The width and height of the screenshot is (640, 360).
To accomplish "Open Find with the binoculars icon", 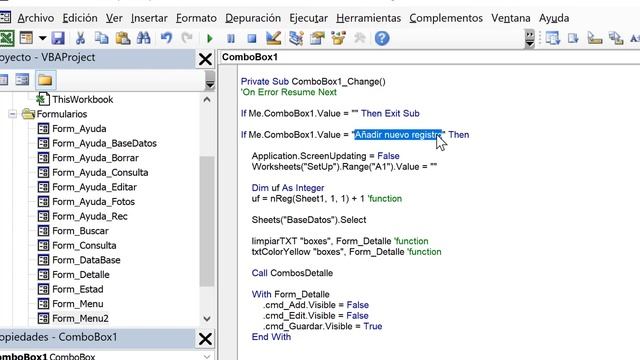I will point(143,38).
